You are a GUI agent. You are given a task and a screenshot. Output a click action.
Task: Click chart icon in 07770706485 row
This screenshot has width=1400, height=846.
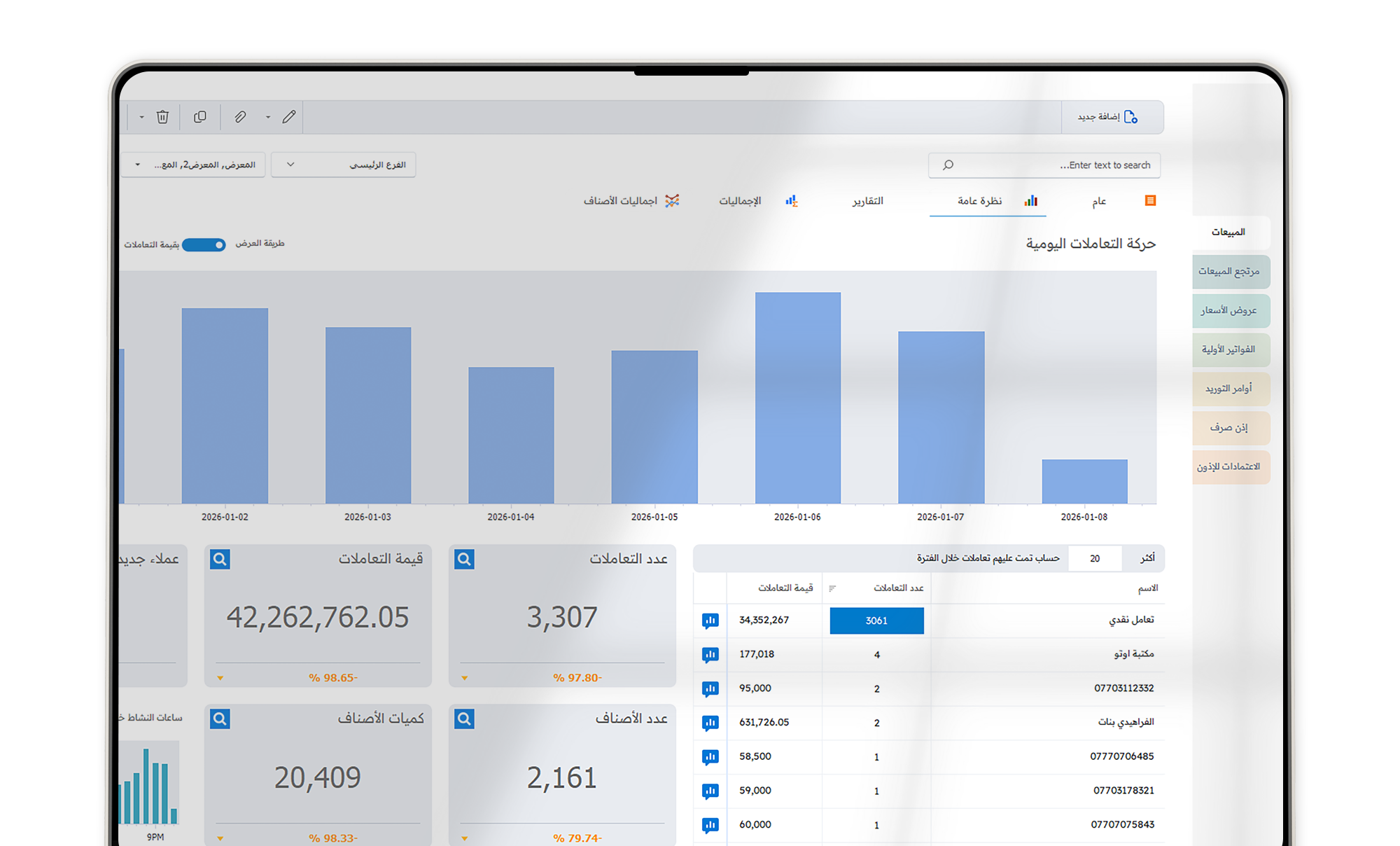(710, 757)
